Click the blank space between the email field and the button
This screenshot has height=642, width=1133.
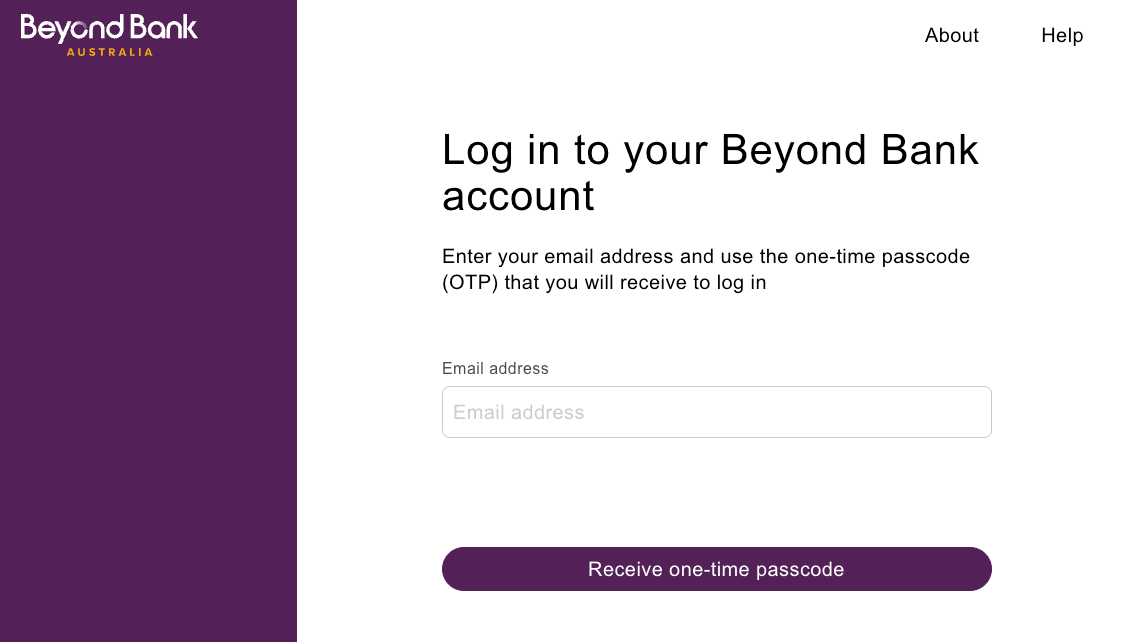[717, 492]
